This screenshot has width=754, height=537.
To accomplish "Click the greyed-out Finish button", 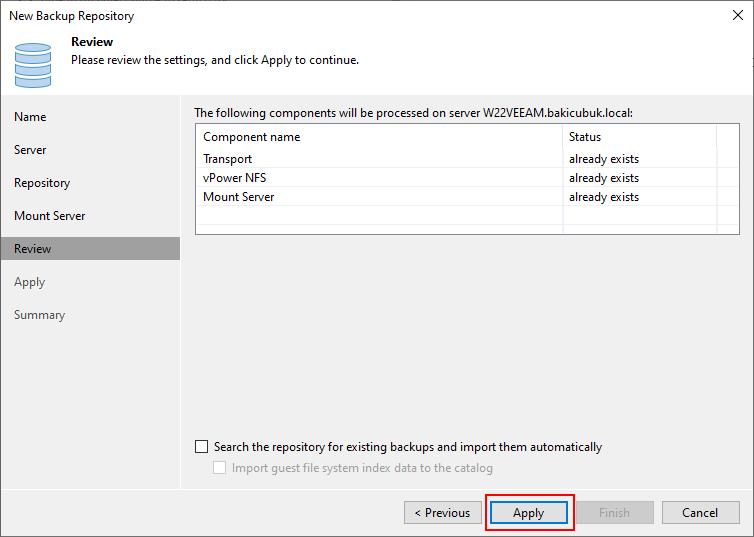I will click(x=615, y=512).
